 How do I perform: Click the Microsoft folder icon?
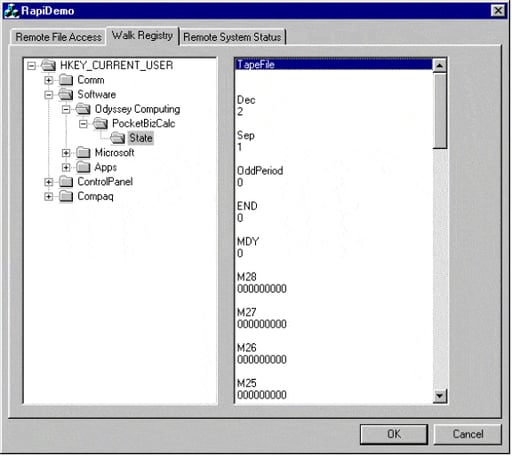tap(83, 153)
